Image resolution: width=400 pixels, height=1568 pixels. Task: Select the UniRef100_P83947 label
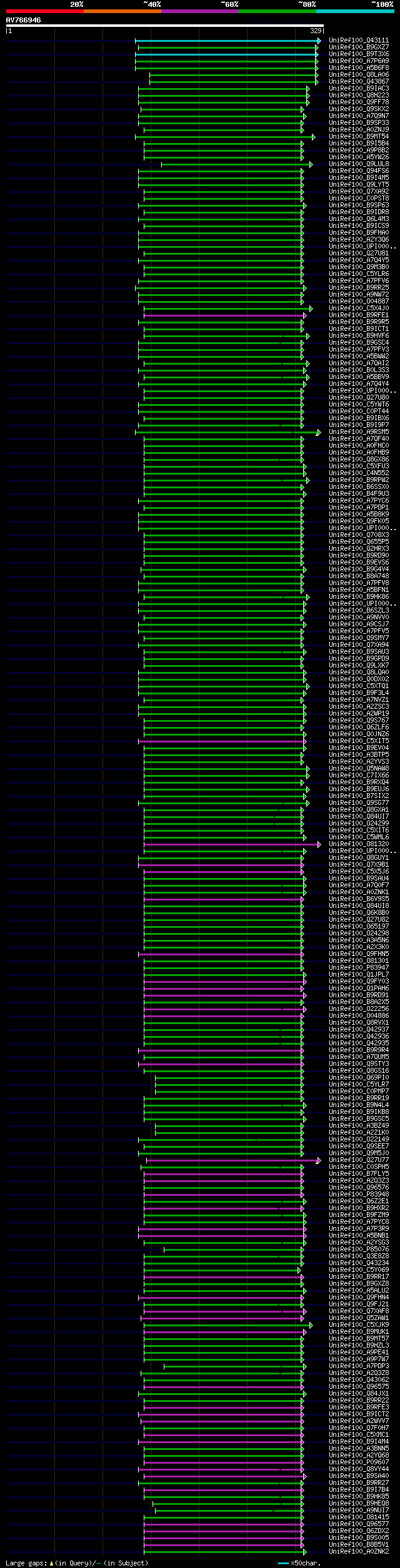[x=359, y=968]
